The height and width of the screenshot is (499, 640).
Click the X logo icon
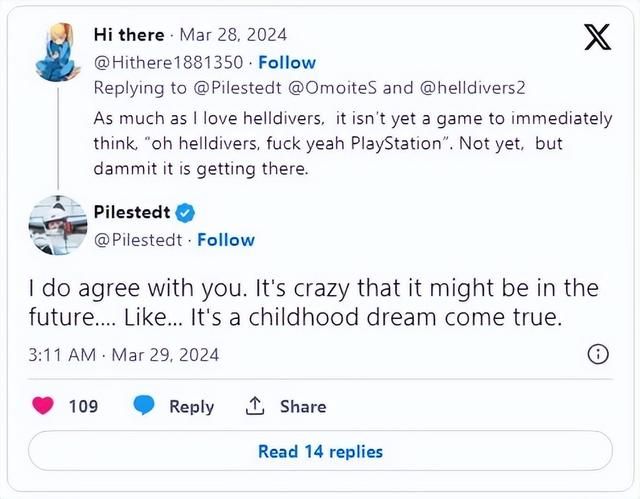tap(597, 38)
